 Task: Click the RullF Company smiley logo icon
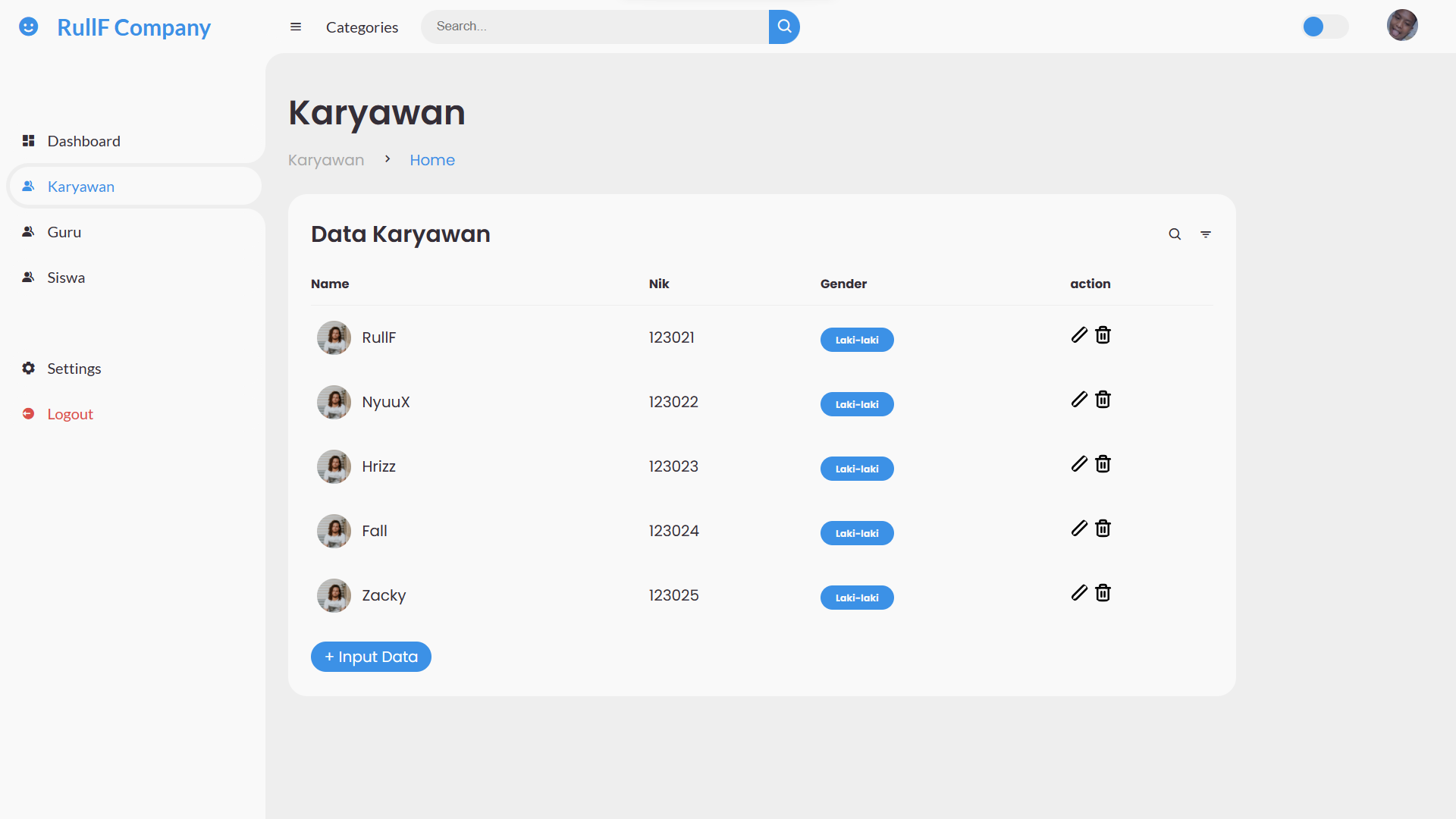[29, 27]
